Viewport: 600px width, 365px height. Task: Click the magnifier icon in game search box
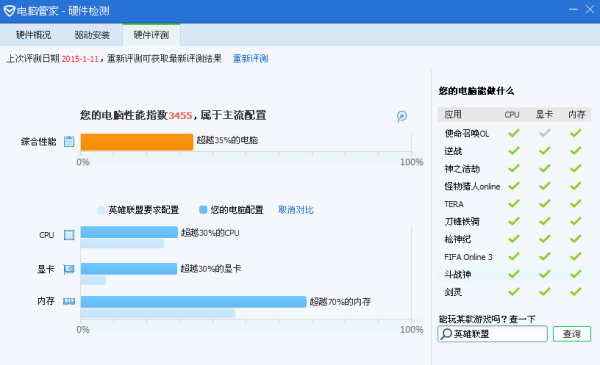446,334
